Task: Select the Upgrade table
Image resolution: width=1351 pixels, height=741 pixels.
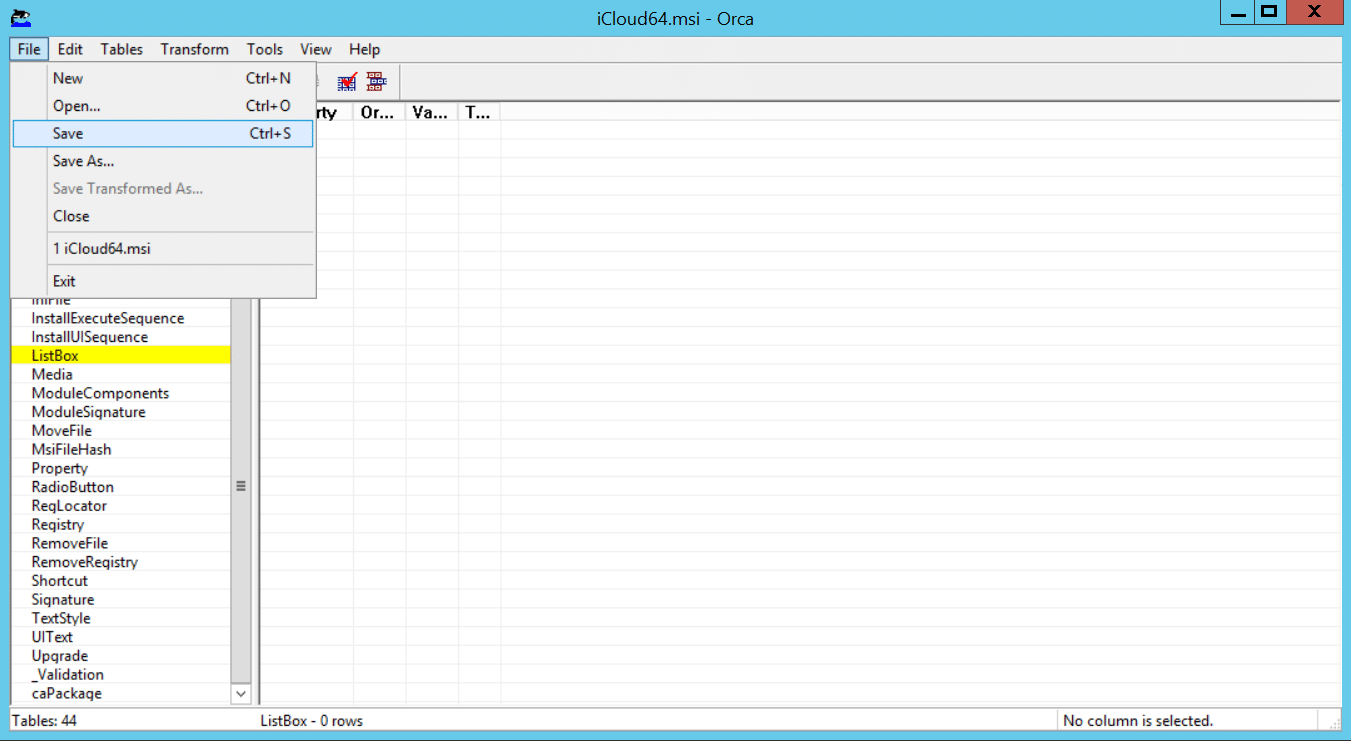Action: point(120,656)
